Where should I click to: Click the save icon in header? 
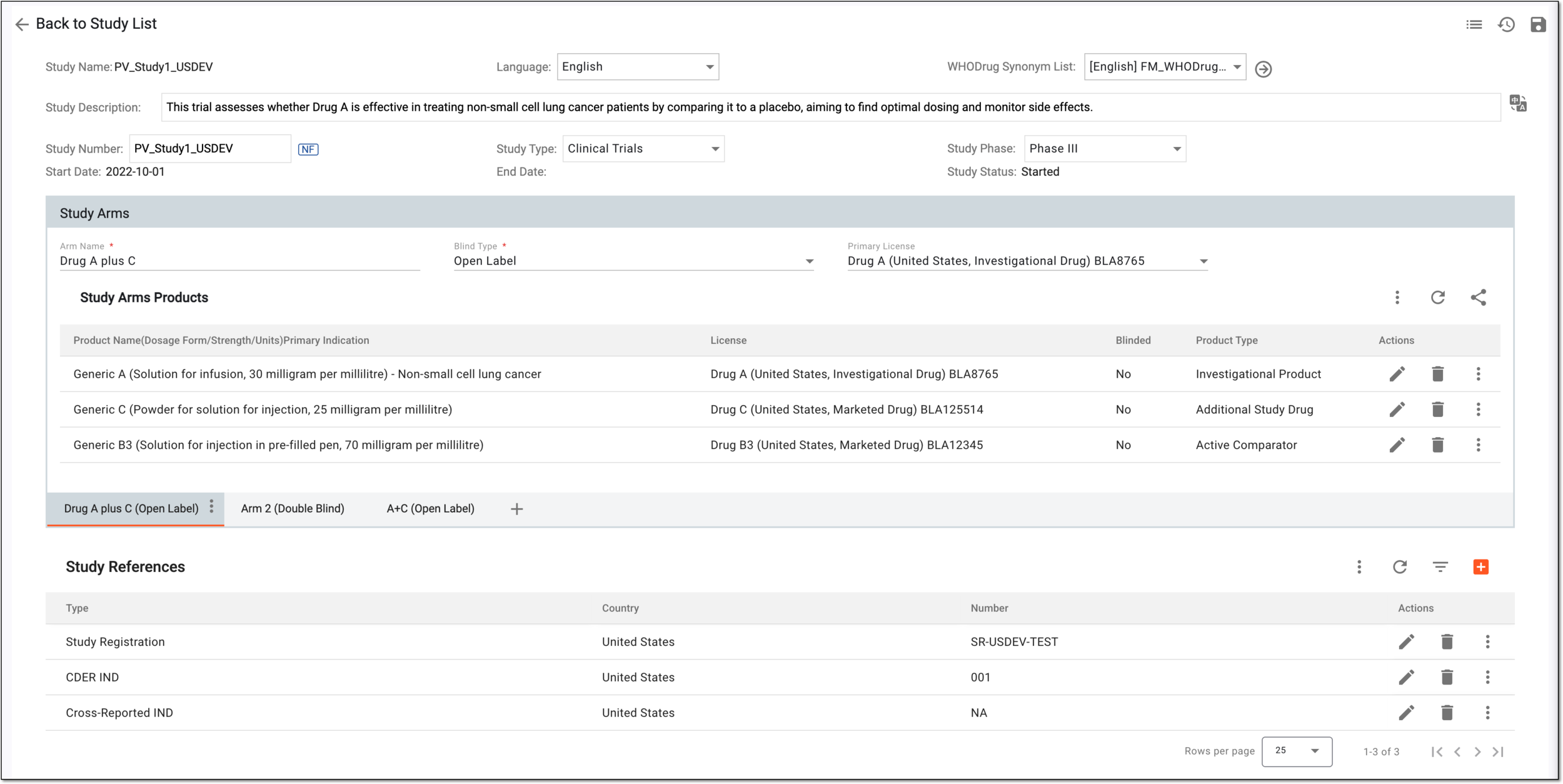point(1538,24)
